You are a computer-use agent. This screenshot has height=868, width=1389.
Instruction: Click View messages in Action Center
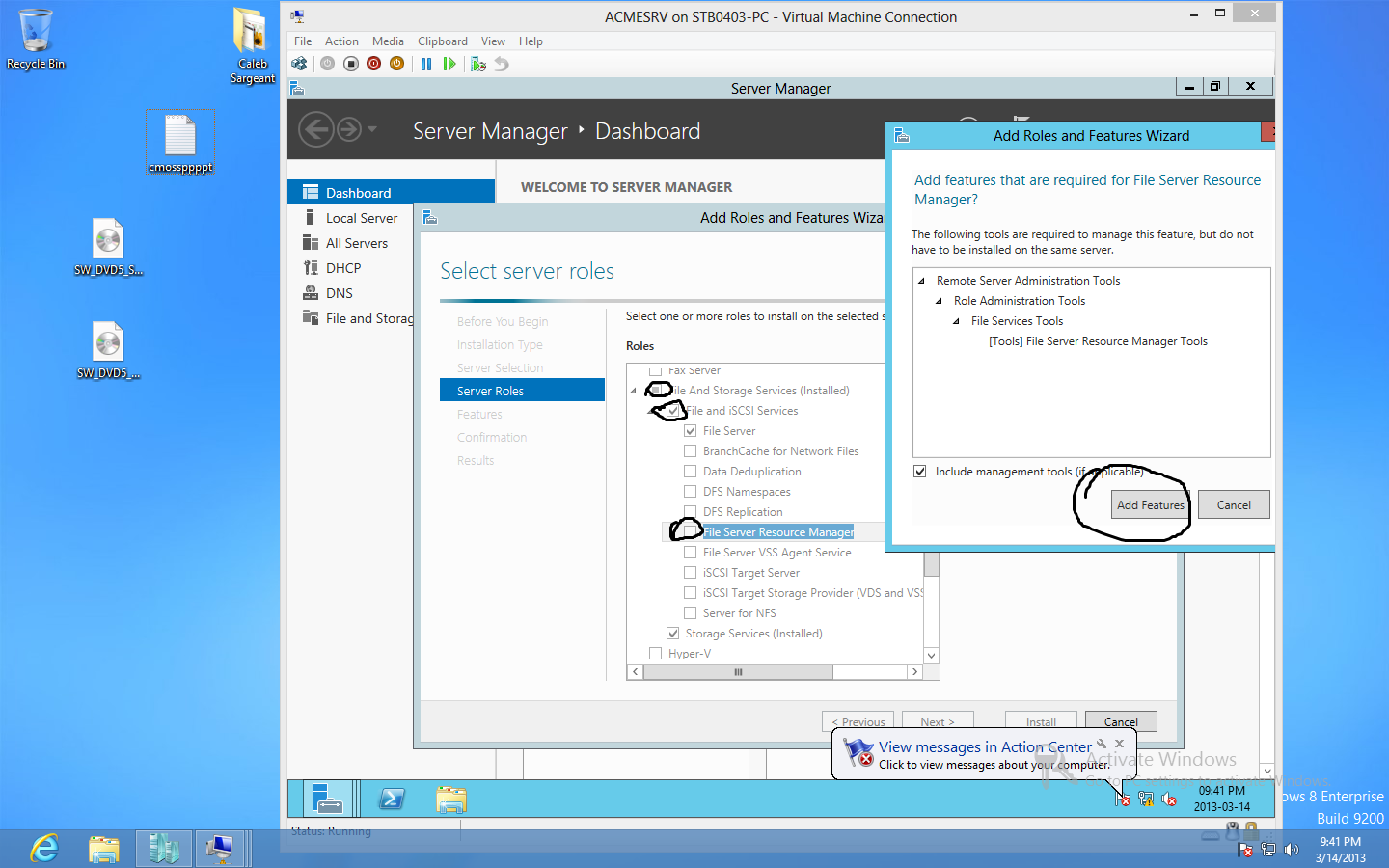point(985,747)
